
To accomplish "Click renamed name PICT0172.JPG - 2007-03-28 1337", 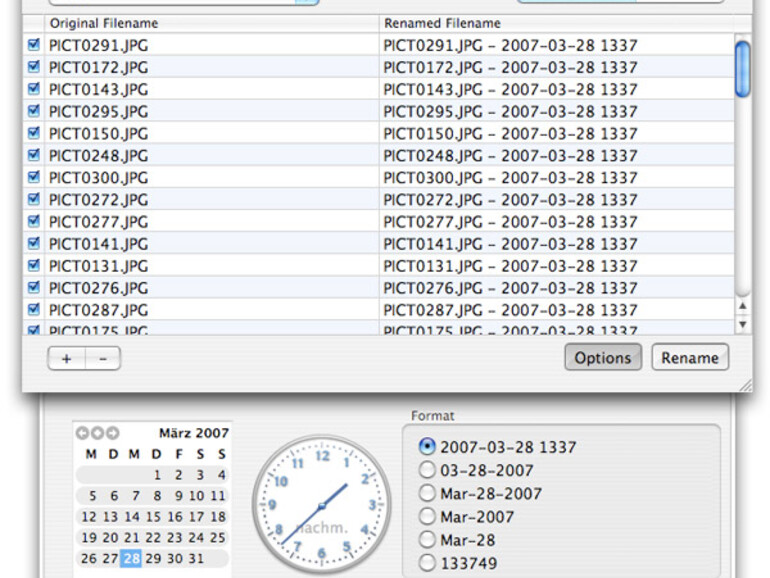I will 510,67.
